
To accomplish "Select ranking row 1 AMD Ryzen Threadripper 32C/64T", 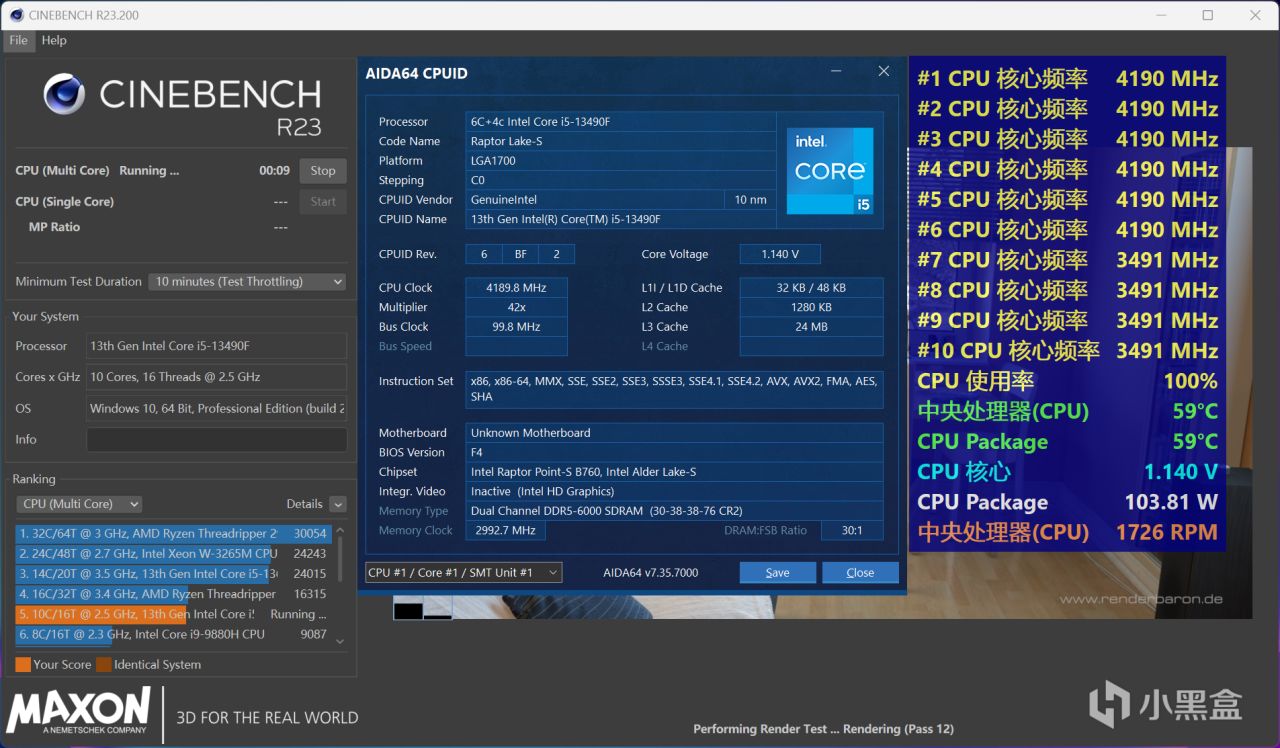I will [173, 534].
